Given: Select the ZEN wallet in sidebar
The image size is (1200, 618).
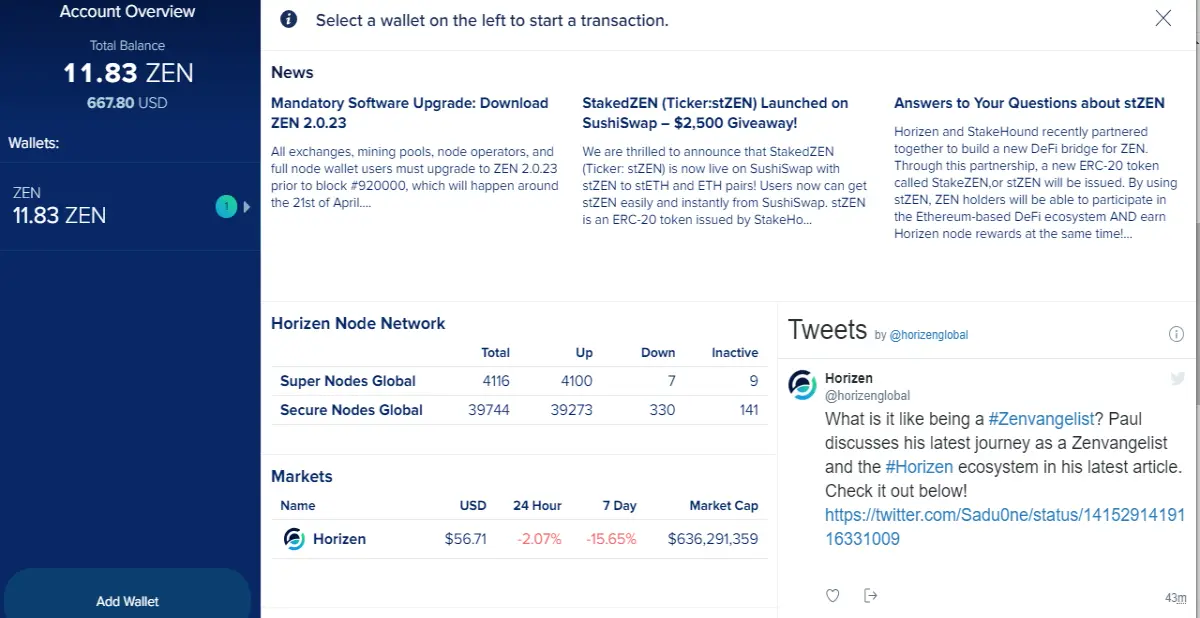Looking at the screenshot, I should (x=130, y=205).
